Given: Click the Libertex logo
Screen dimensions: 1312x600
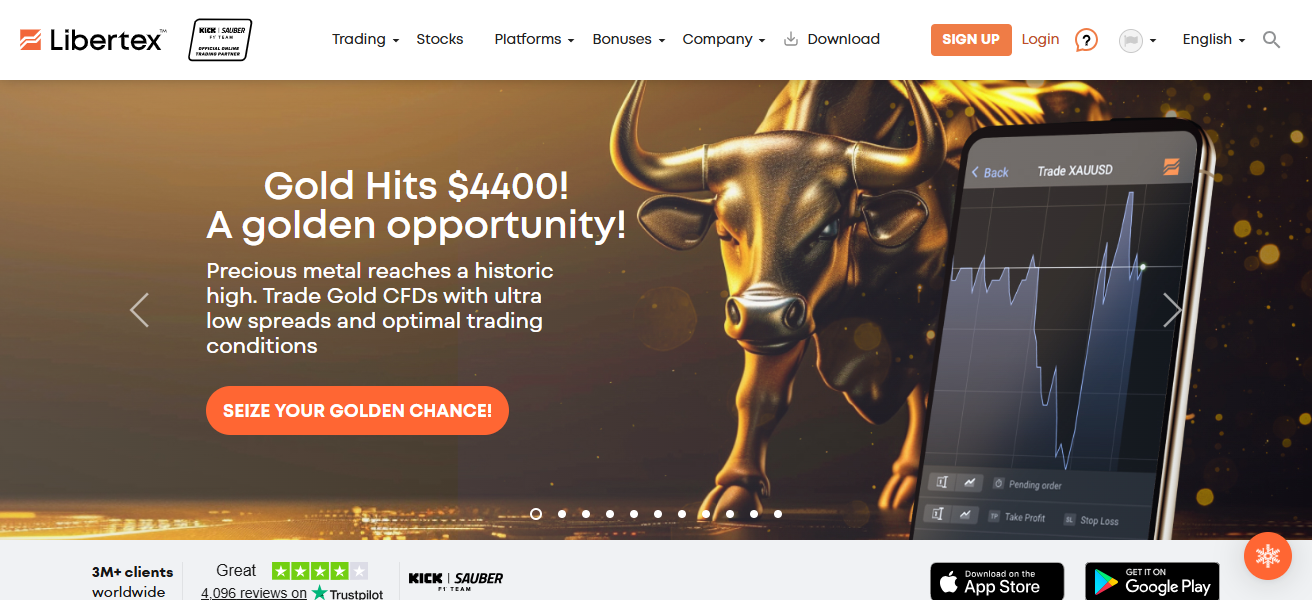Looking at the screenshot, I should click(93, 40).
